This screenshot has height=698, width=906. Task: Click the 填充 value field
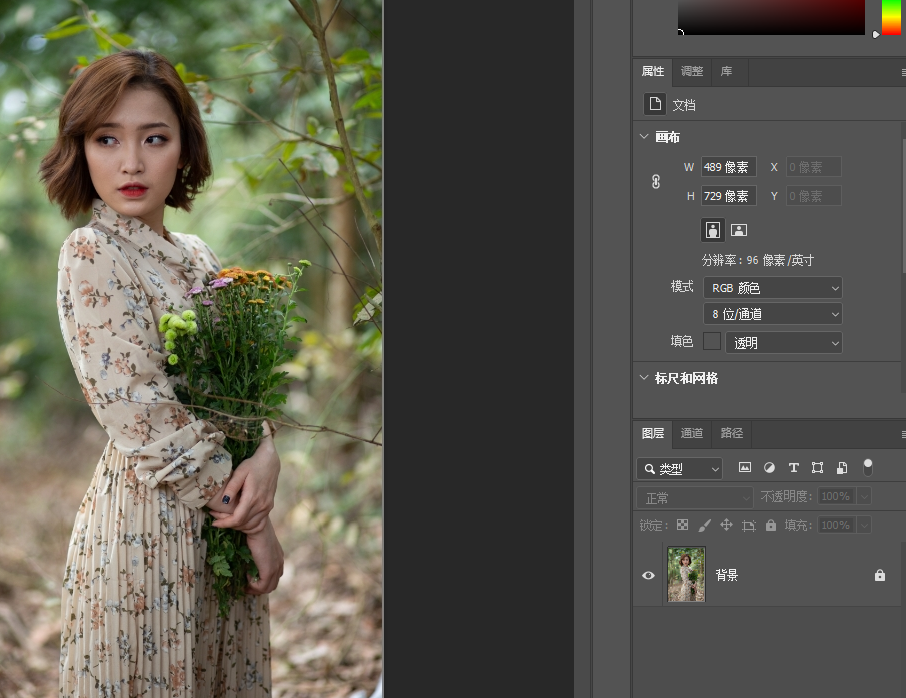(x=837, y=525)
